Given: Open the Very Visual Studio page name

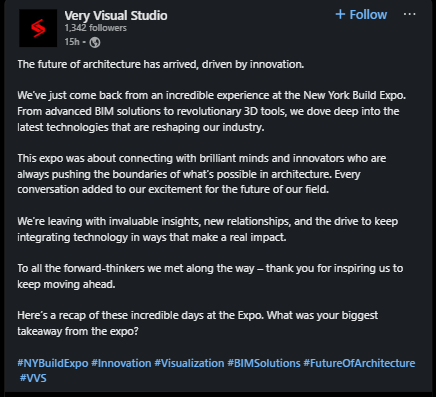Looking at the screenshot, I should coord(116,16).
